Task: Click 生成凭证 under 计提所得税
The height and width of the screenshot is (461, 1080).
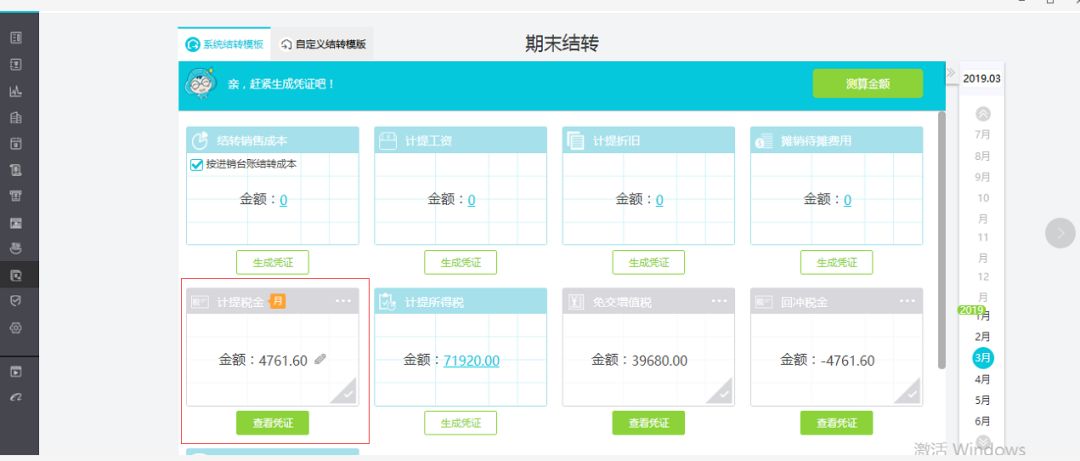Action: pyautogui.click(x=461, y=423)
